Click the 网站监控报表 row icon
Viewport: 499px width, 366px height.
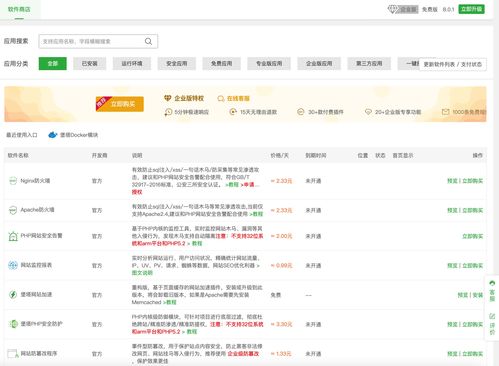[x=13, y=265]
